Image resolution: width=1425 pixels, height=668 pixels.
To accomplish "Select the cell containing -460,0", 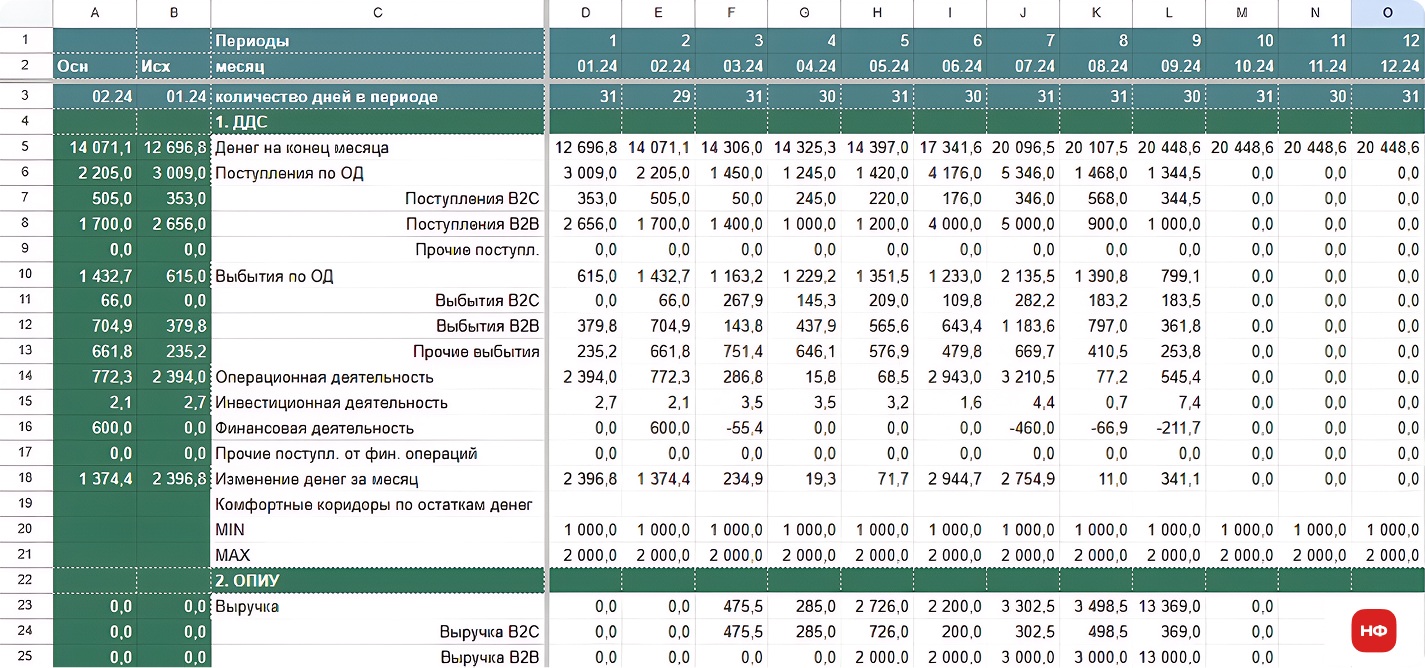I will [1022, 428].
